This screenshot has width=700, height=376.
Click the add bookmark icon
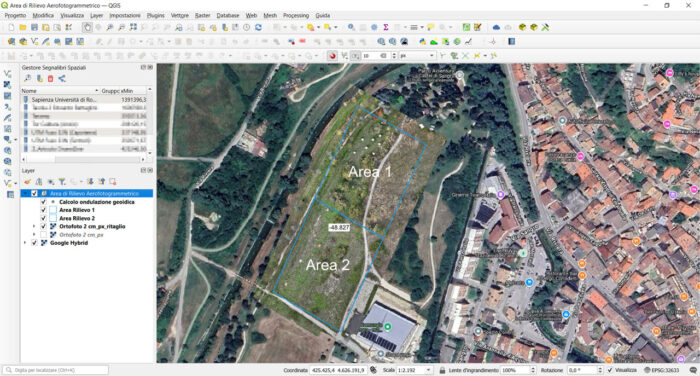(x=39, y=79)
